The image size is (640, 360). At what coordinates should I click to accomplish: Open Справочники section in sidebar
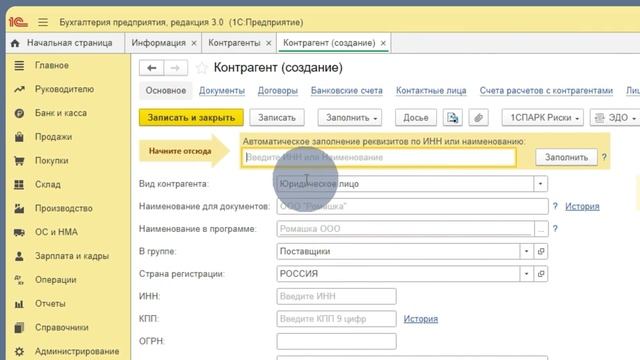tap(61, 327)
